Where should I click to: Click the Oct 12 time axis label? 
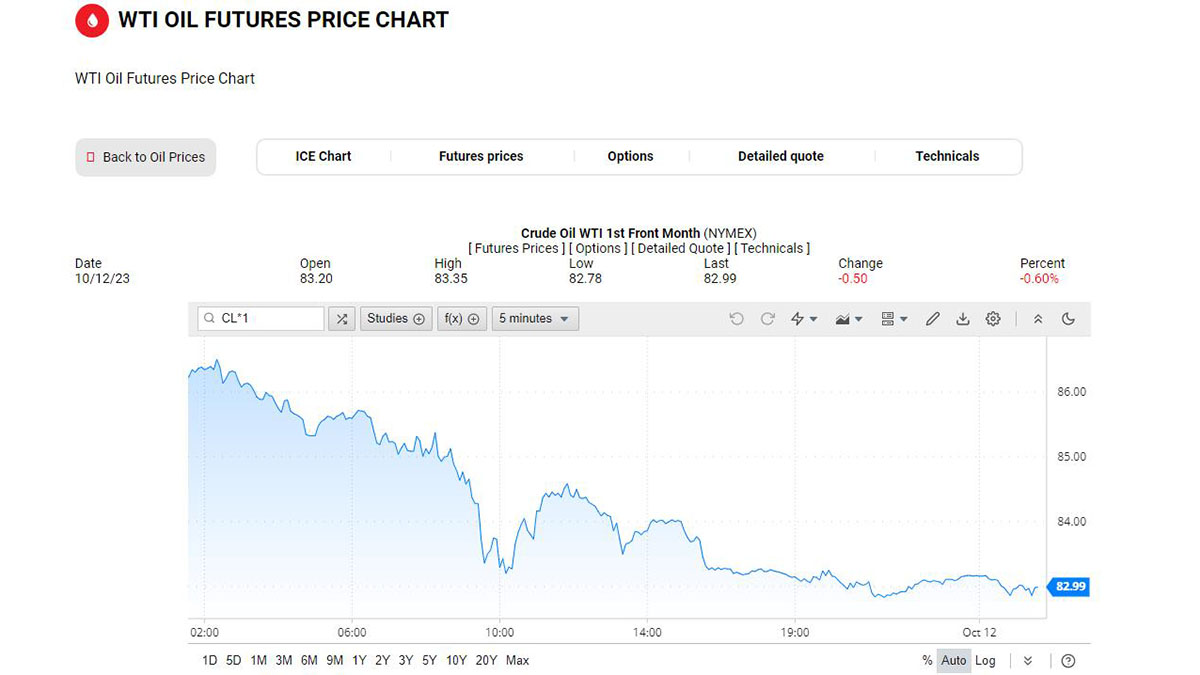point(980,632)
